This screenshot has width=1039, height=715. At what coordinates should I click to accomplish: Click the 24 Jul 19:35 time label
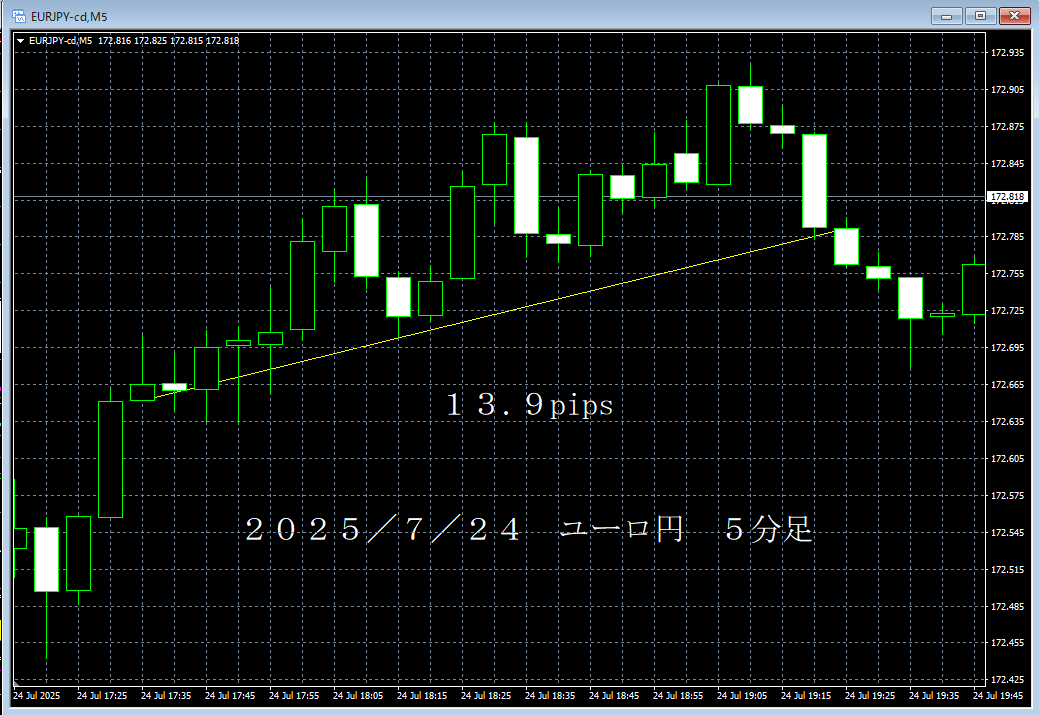pyautogui.click(x=934, y=696)
